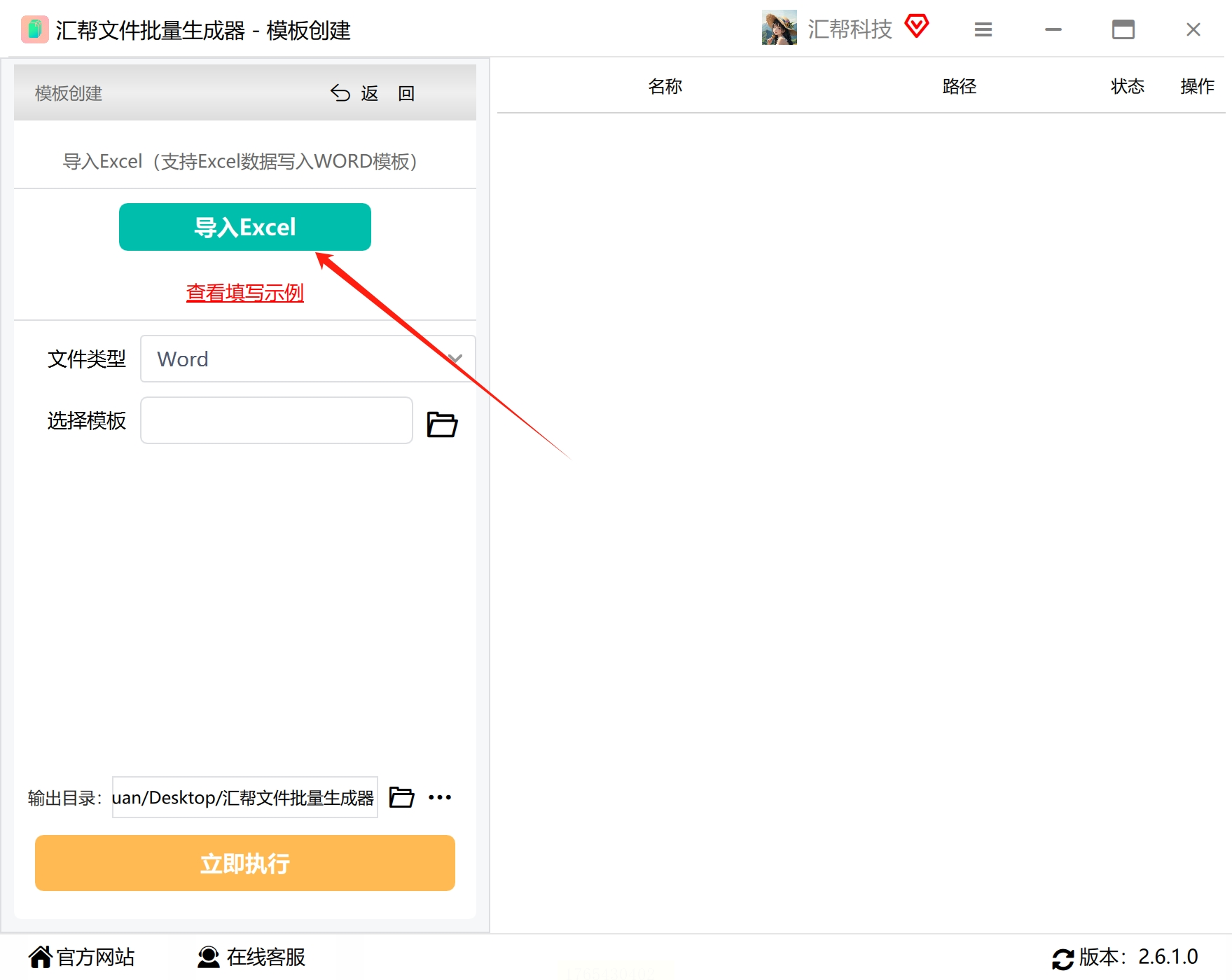Open the user avatar profile picture
This screenshot has height=980, width=1232.
779,27
